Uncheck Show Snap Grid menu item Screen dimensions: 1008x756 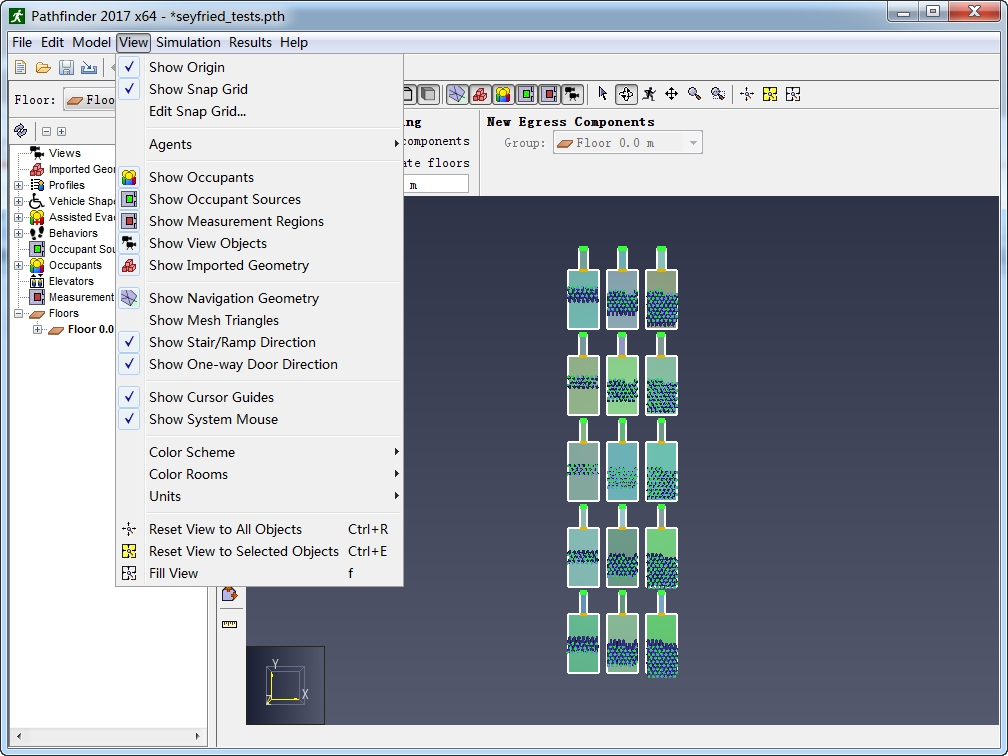tap(260, 89)
